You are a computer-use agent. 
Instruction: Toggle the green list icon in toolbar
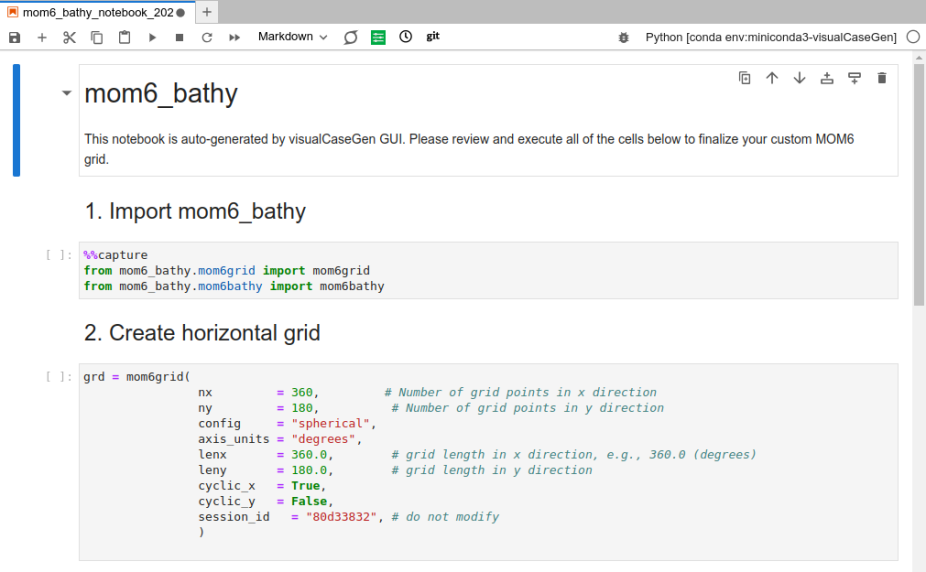tap(378, 37)
